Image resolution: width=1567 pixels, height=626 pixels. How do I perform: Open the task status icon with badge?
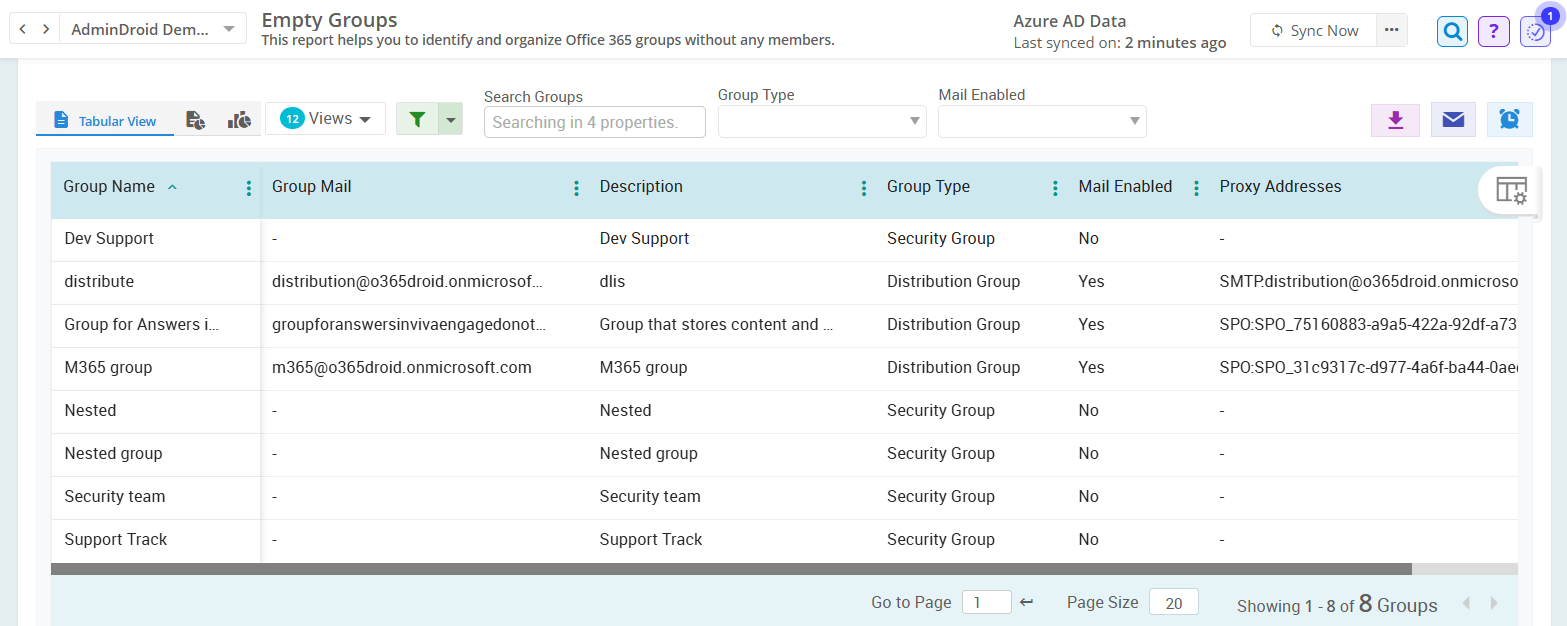(x=1534, y=31)
